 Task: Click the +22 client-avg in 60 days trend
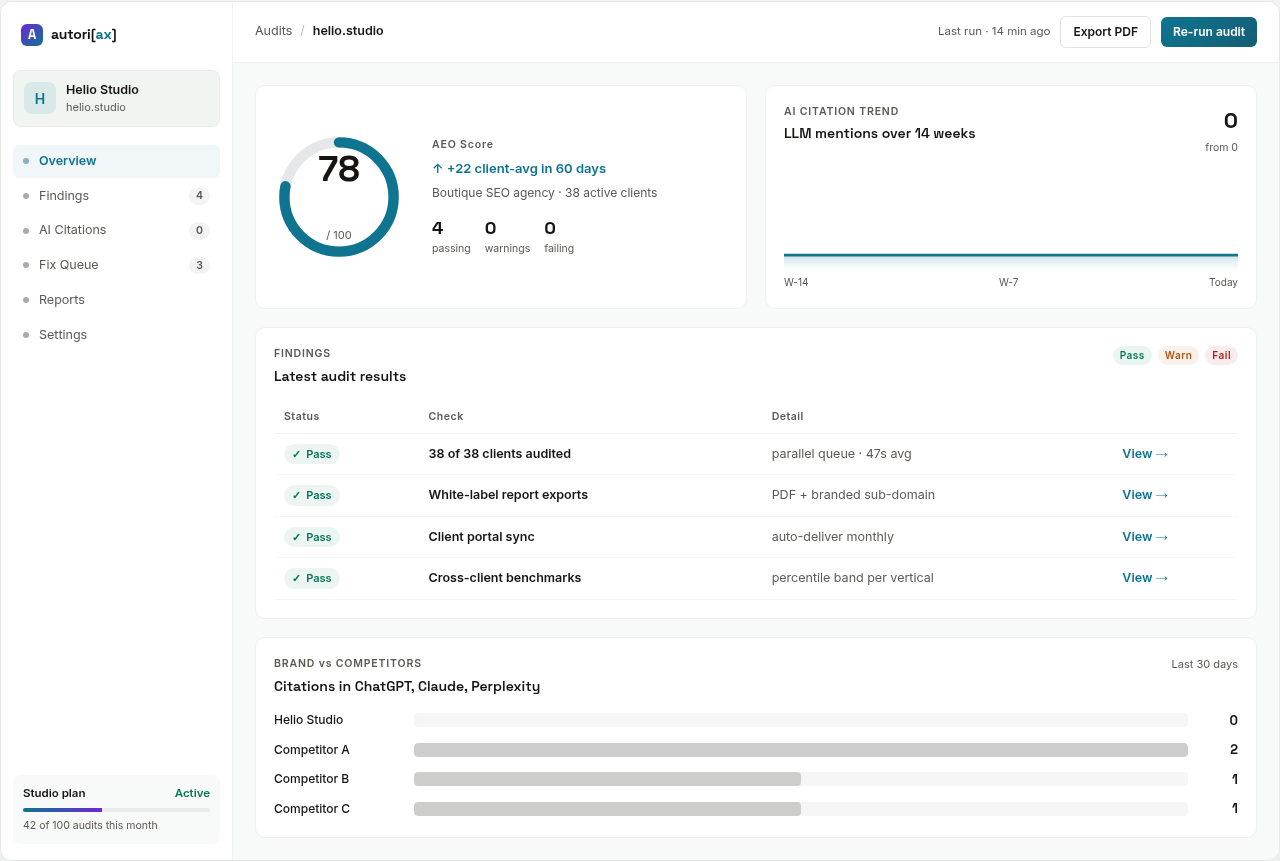[x=519, y=169]
